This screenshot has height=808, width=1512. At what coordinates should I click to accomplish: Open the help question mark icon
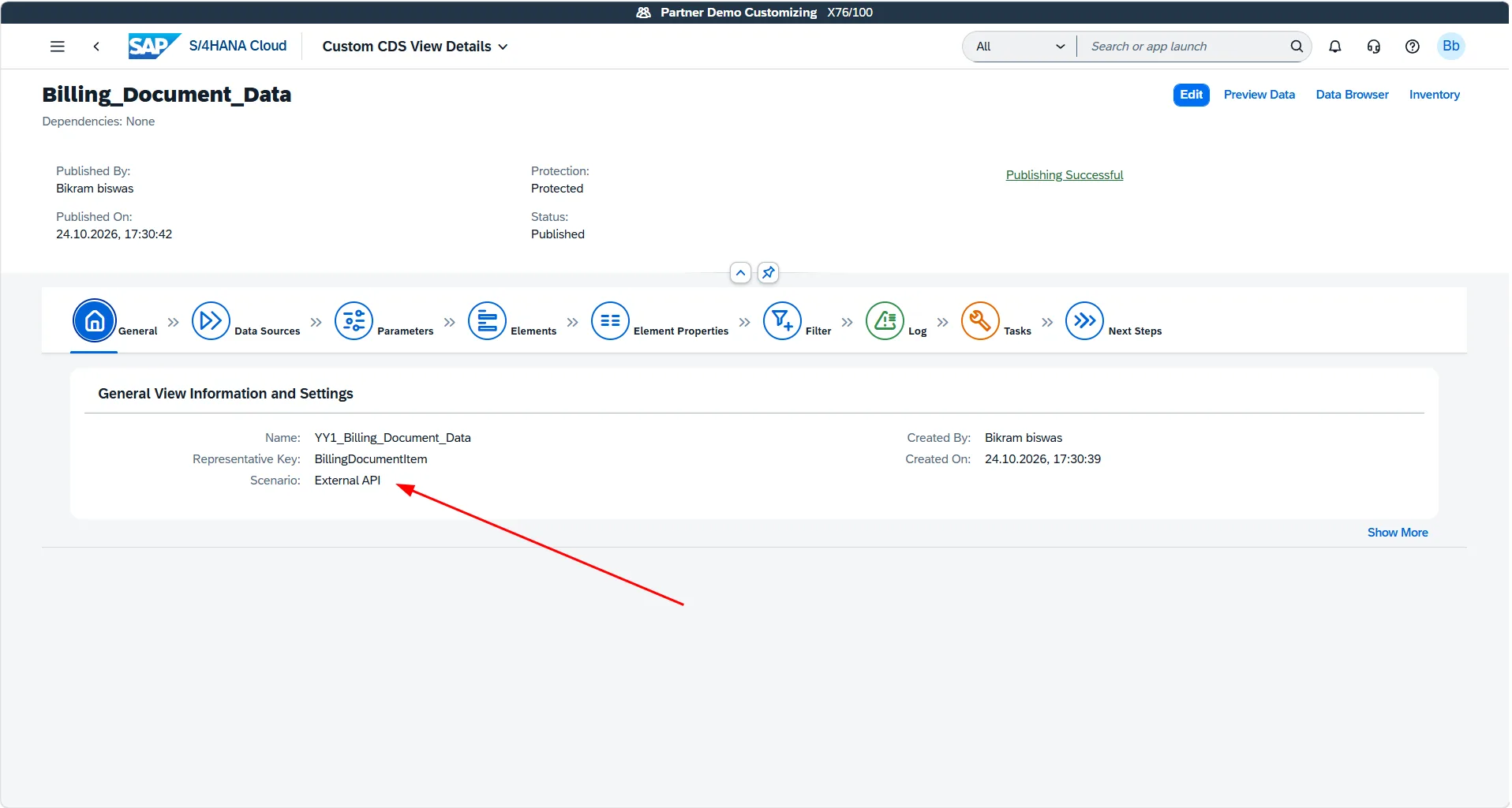[1412, 47]
